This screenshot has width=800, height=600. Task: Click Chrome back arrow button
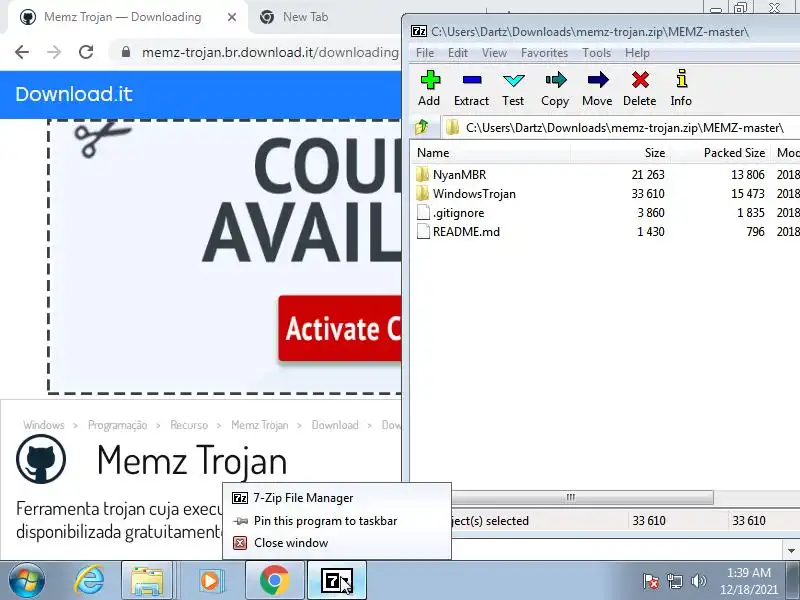(22, 52)
